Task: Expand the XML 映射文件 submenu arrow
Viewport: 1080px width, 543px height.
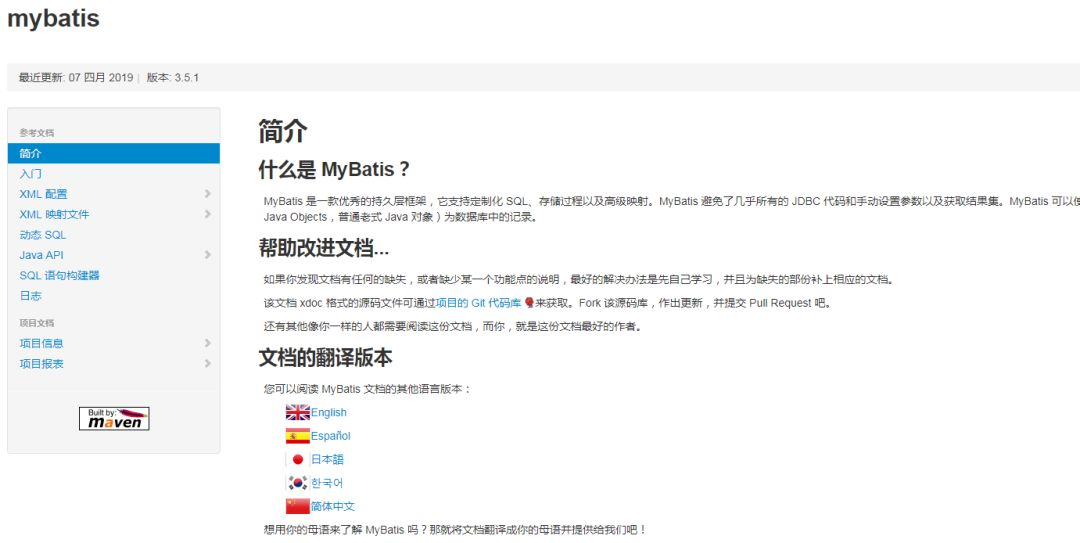Action: [x=207, y=214]
